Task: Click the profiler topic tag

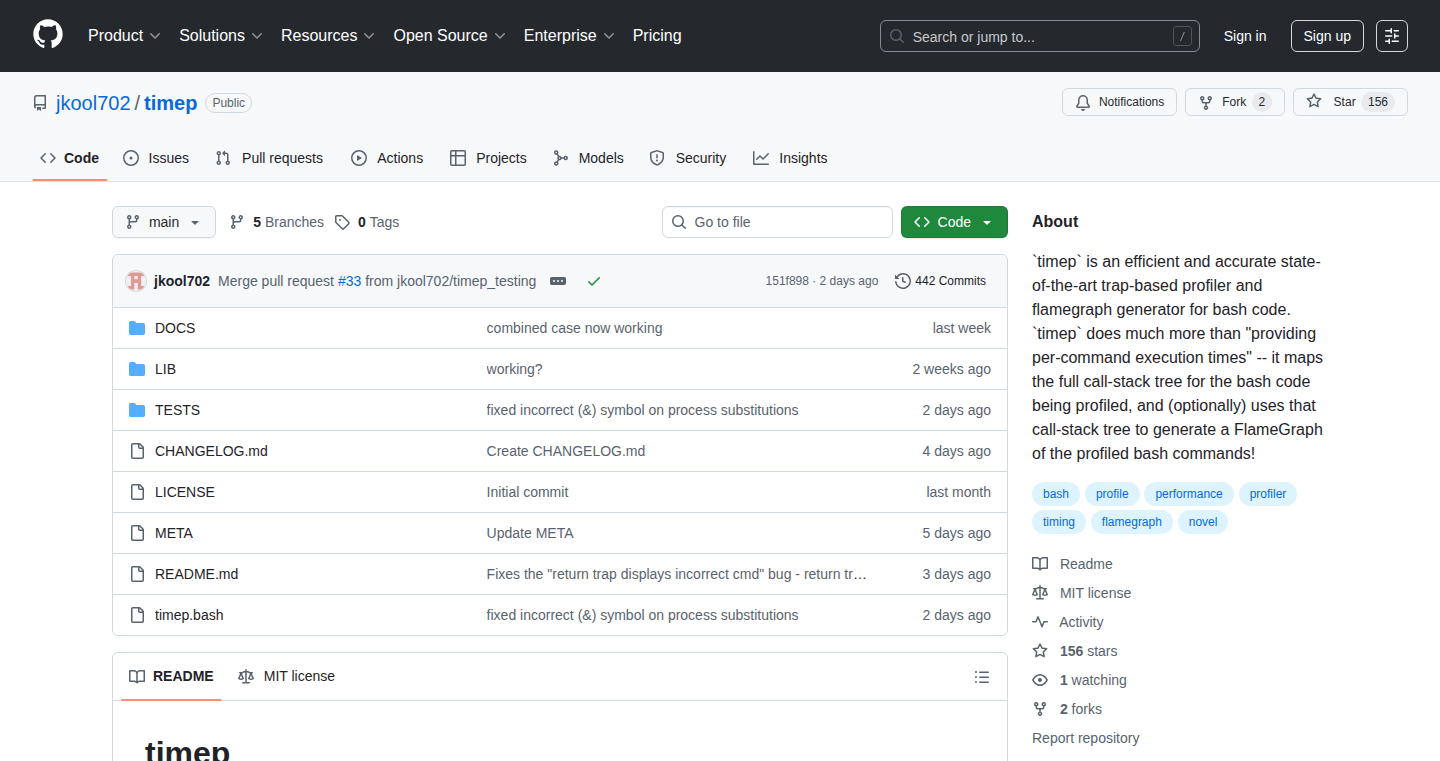Action: coord(1268,493)
